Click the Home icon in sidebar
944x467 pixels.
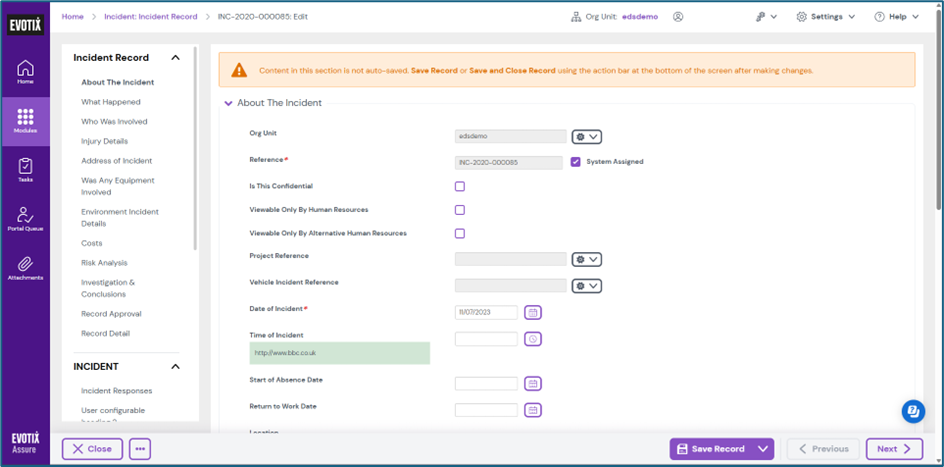(x=25, y=69)
